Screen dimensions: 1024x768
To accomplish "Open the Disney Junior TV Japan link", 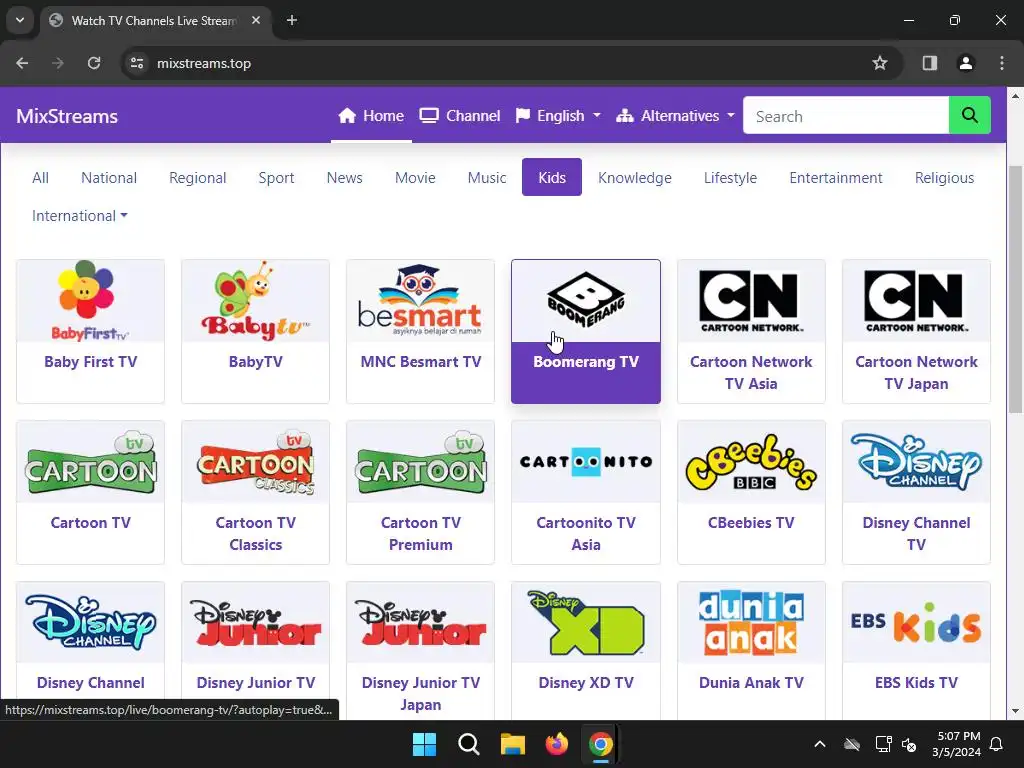I will point(421,694).
